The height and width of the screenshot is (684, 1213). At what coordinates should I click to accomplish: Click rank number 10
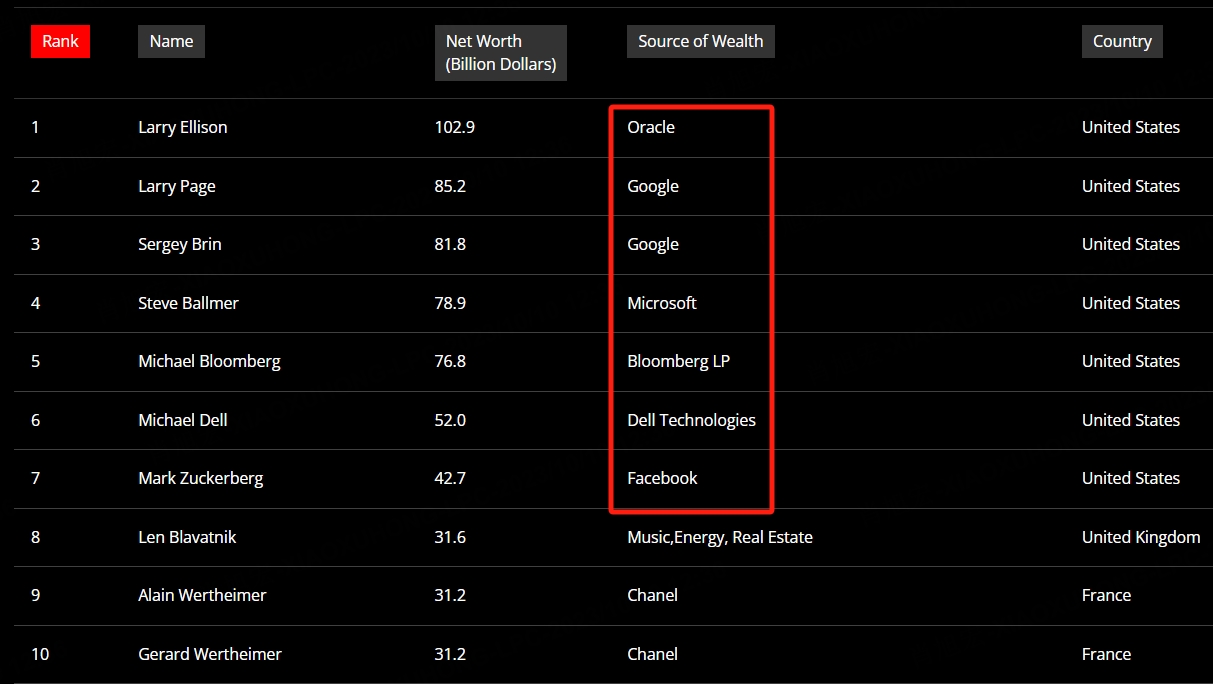[40, 654]
